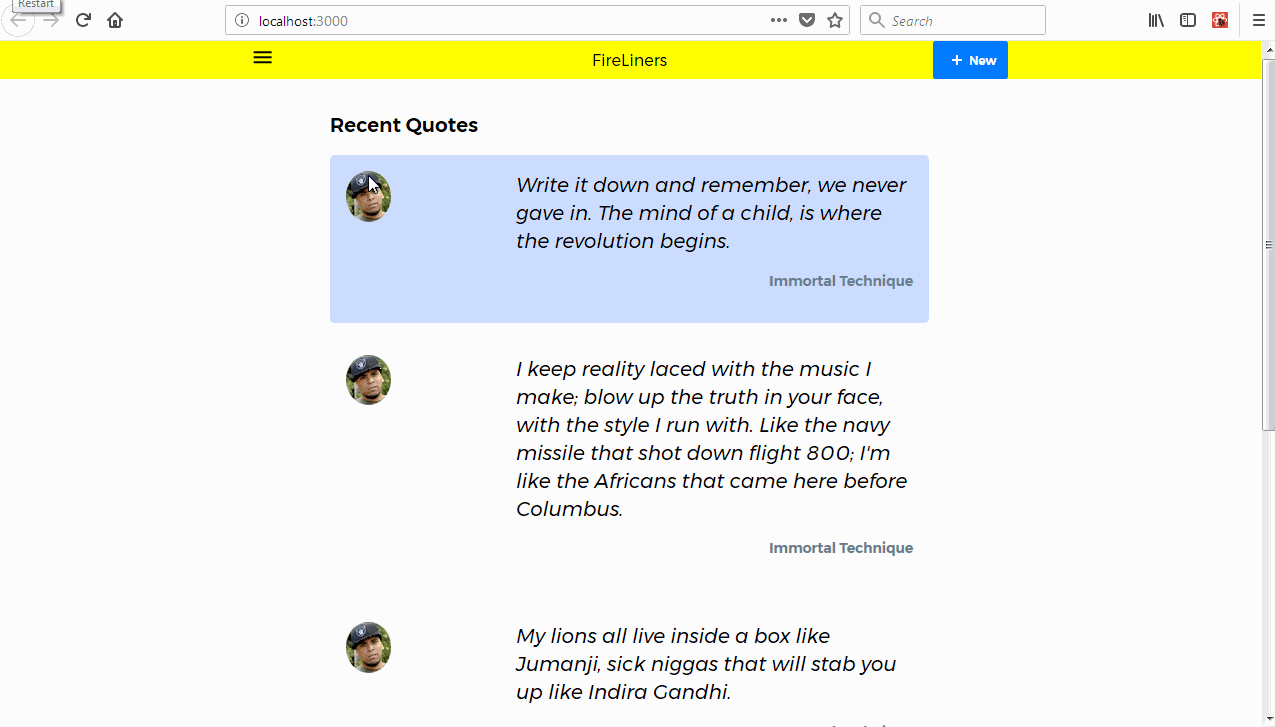Focus the browser Search field
This screenshot has width=1275, height=727.
pos(953,20)
